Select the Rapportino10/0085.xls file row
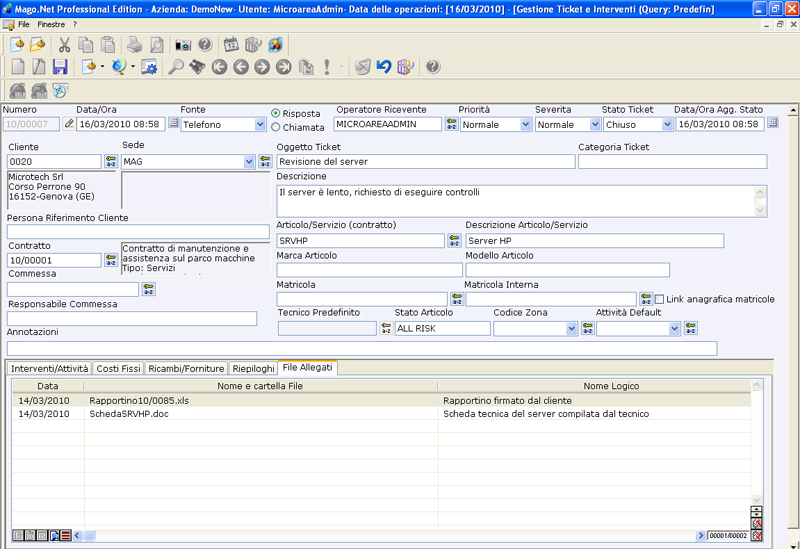Viewport: 800px width, 549px height. (381, 401)
